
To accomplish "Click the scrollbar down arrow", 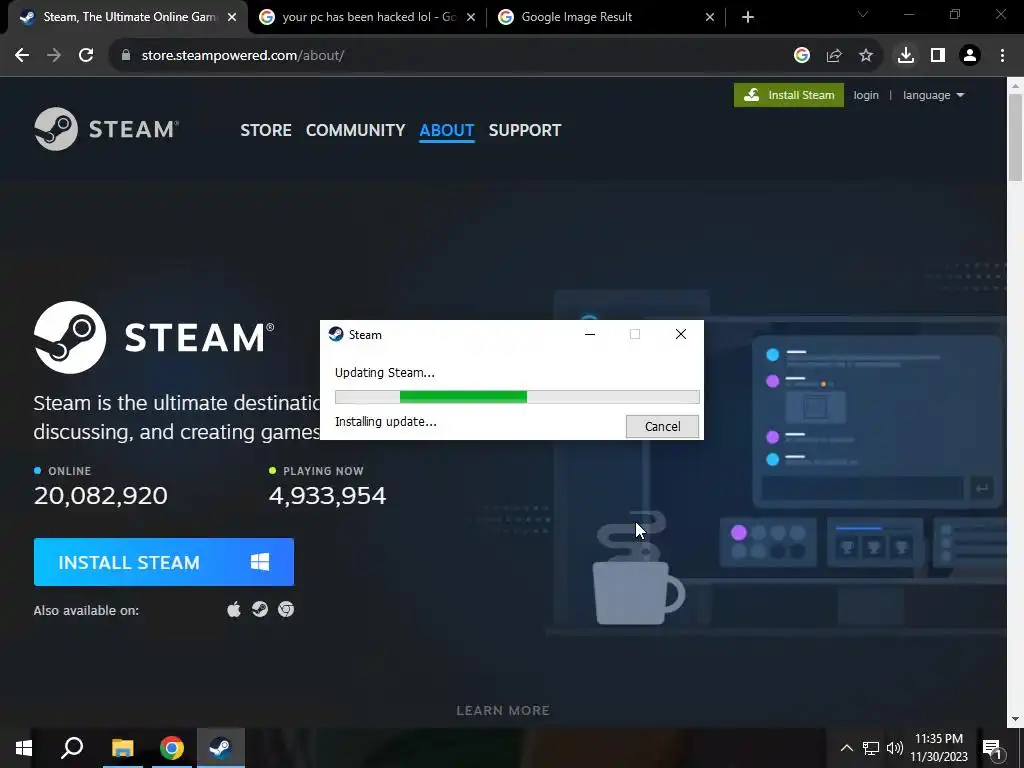I will (x=1016, y=719).
